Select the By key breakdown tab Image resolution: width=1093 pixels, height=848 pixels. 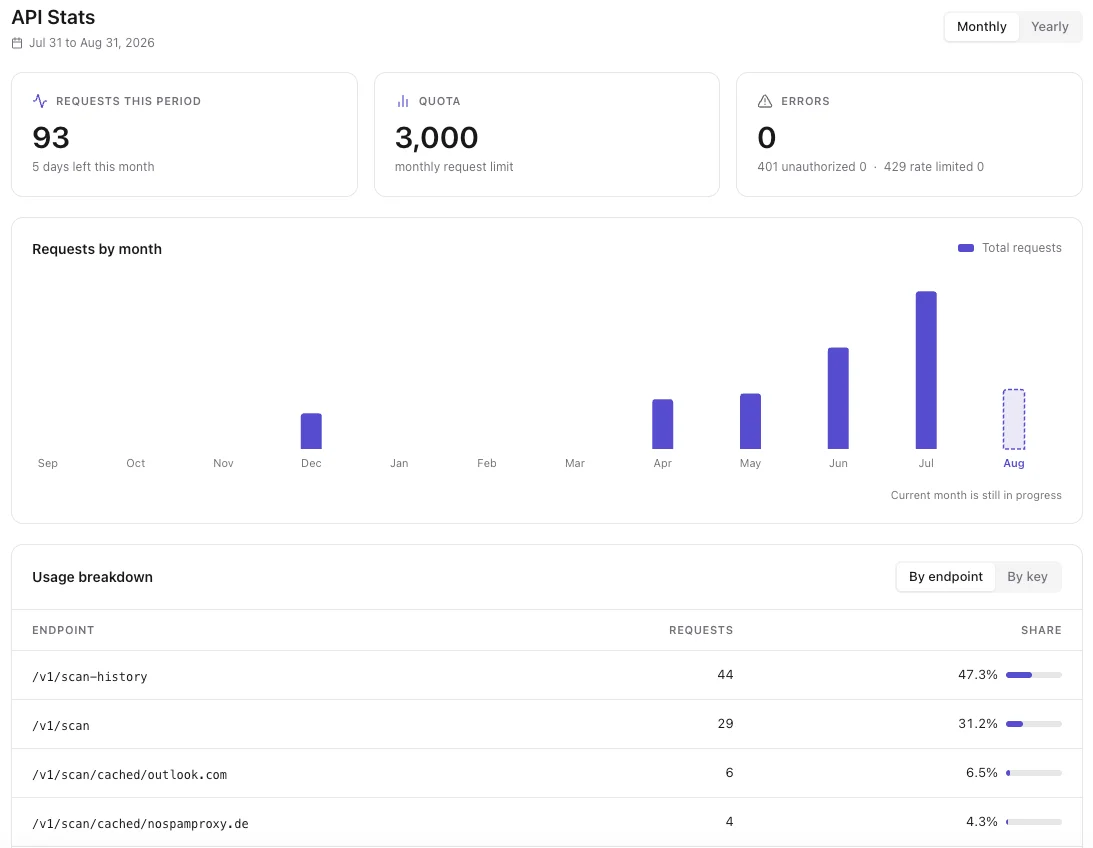(x=1027, y=577)
